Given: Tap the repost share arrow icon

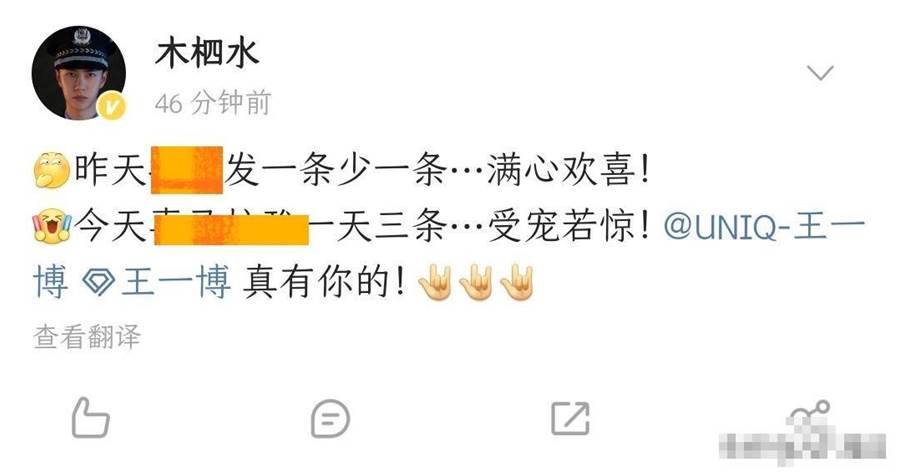Looking at the screenshot, I should click(570, 417).
